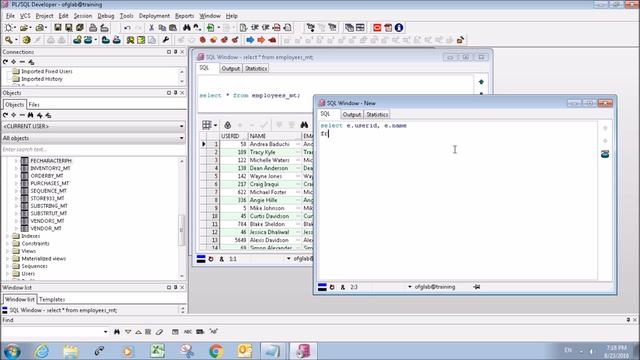Open the Session menu

pyautogui.click(x=82, y=16)
